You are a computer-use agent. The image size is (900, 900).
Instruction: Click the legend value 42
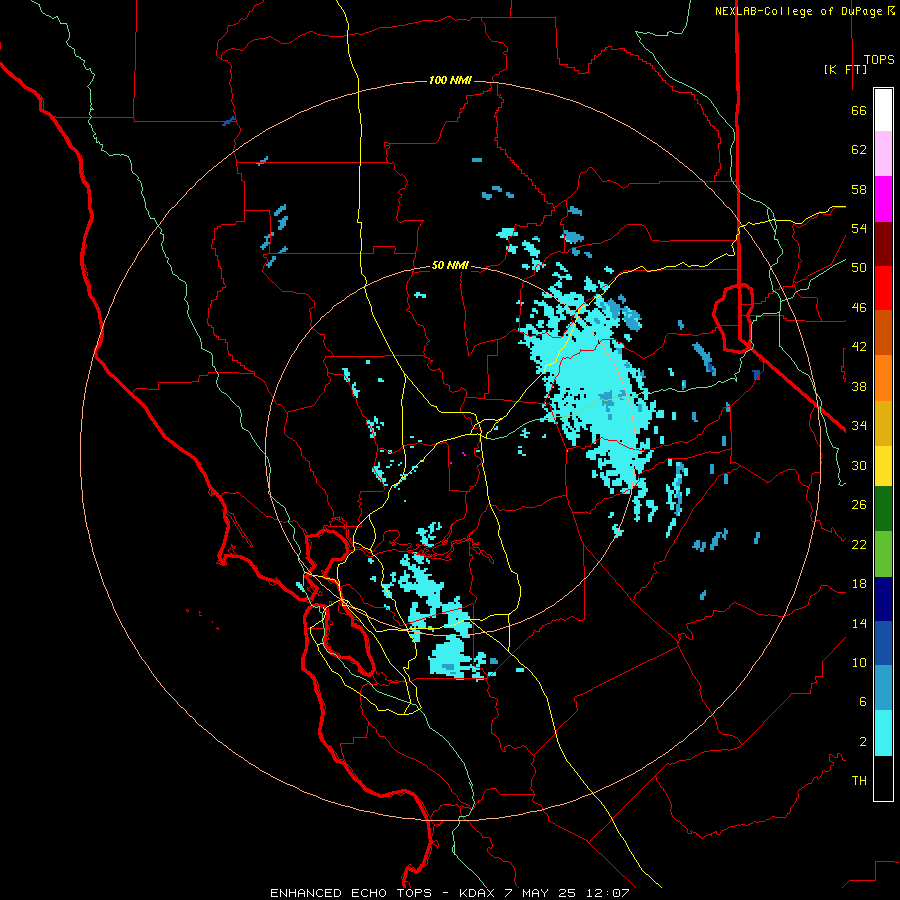(859, 346)
